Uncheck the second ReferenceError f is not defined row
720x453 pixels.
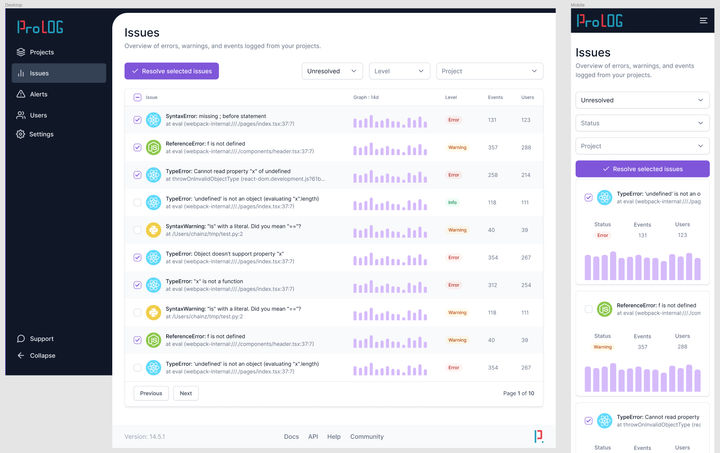tap(137, 340)
